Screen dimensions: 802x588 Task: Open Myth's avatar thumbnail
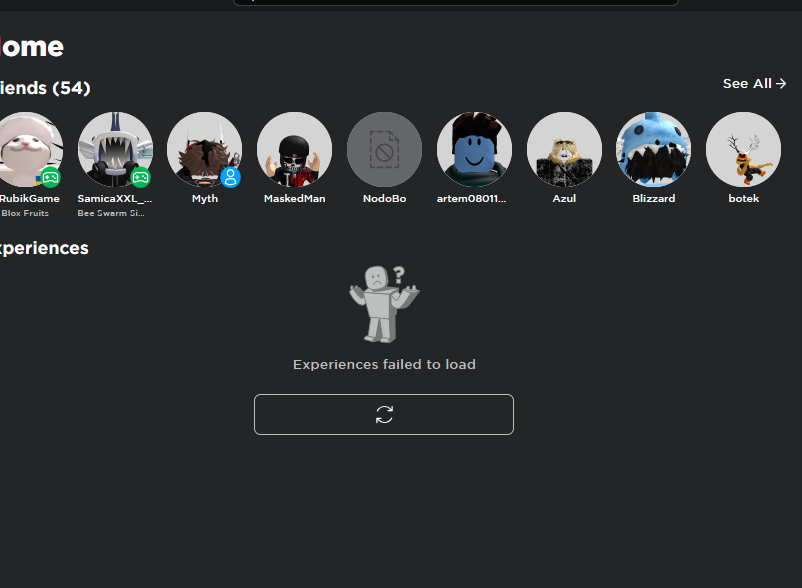coord(205,149)
